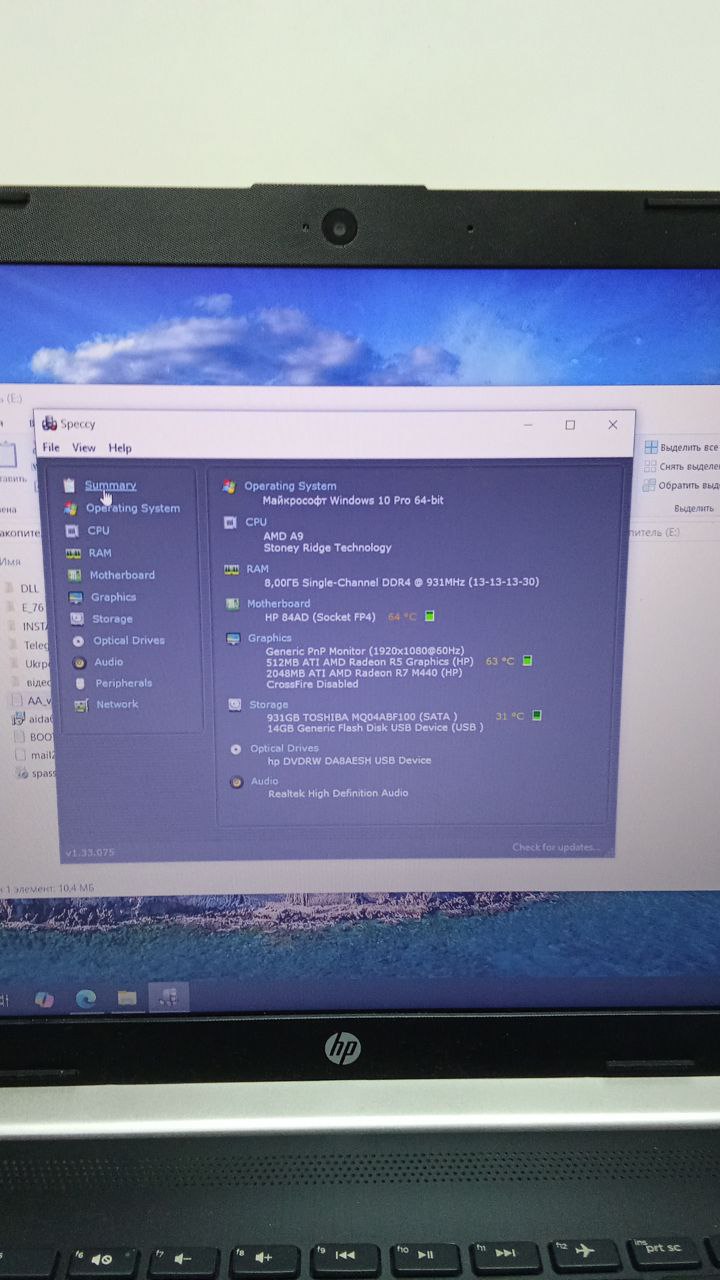Image resolution: width=720 pixels, height=1280 pixels.
Task: Click the Summary link in sidebar
Action: click(x=110, y=486)
